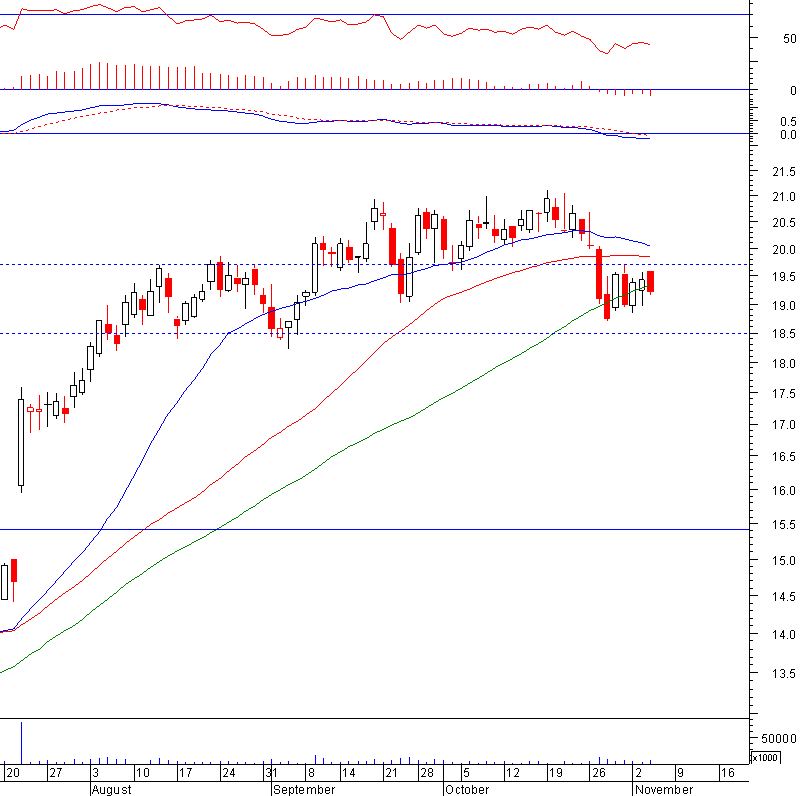Click the date label 5 on time axis
Image resolution: width=800 pixels, height=796 pixels.
[x=466, y=773]
